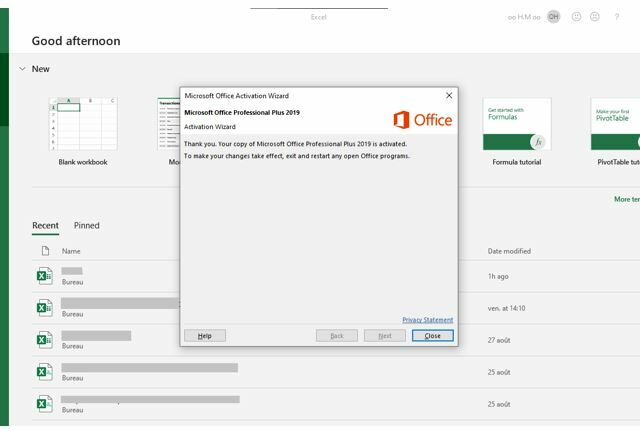Open the Formula tutorial template
Viewport: 640px width, 431px height.
[x=516, y=130]
